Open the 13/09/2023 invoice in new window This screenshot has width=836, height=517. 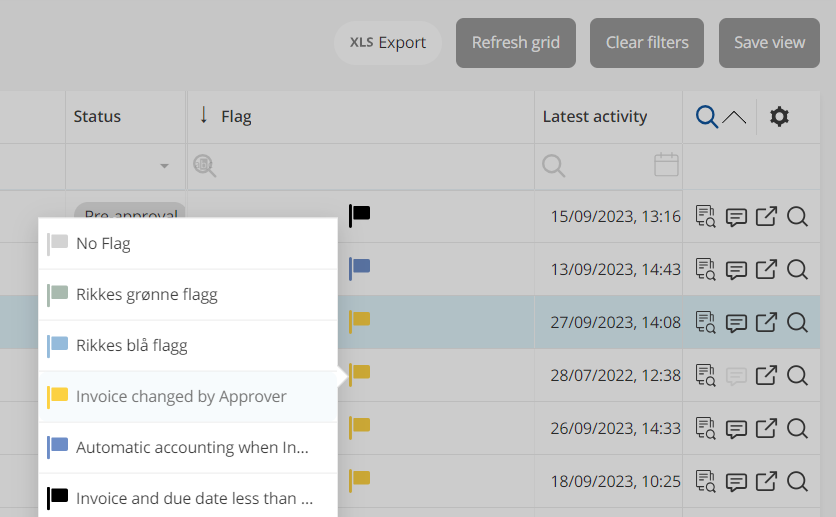tap(766, 268)
